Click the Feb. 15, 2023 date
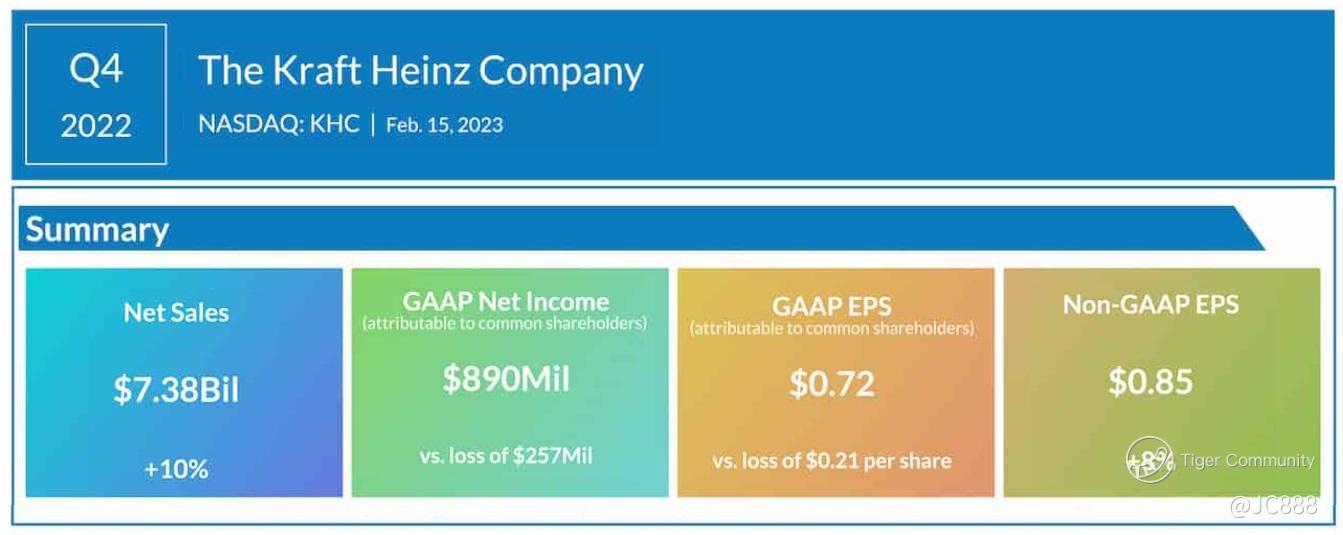The height and width of the screenshot is (535, 1343). click(444, 125)
